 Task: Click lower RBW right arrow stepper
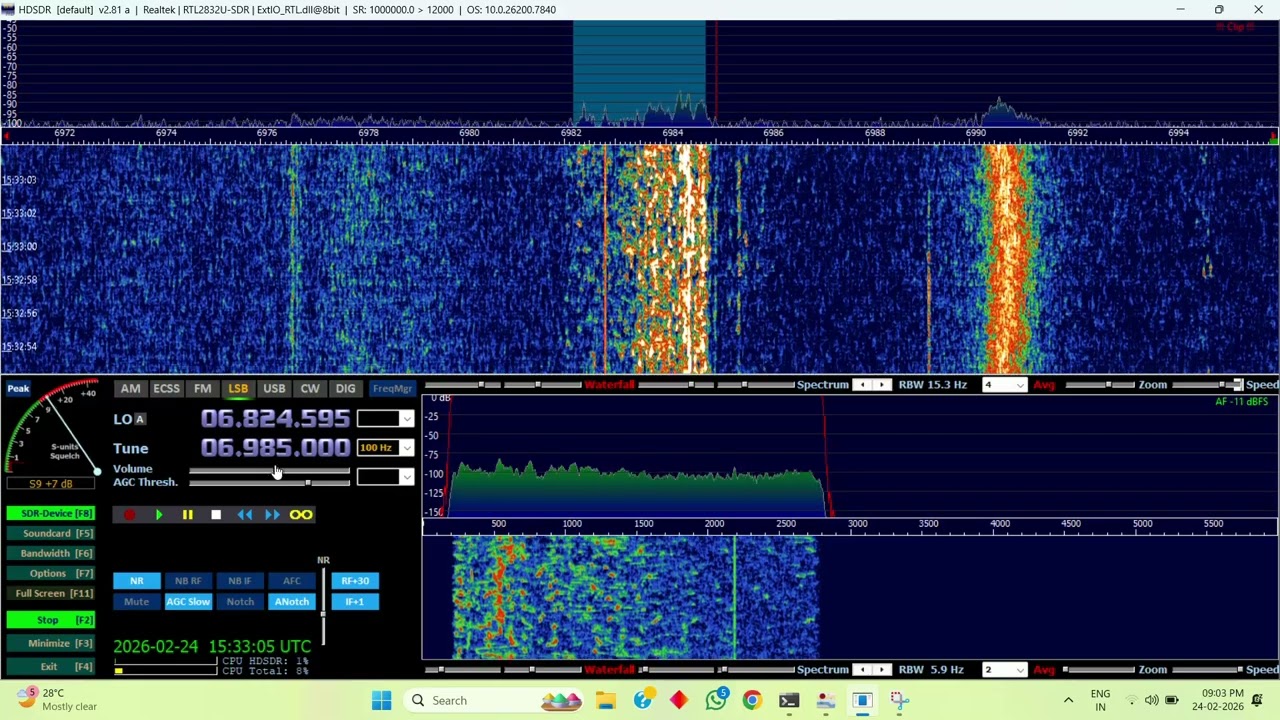pos(882,670)
